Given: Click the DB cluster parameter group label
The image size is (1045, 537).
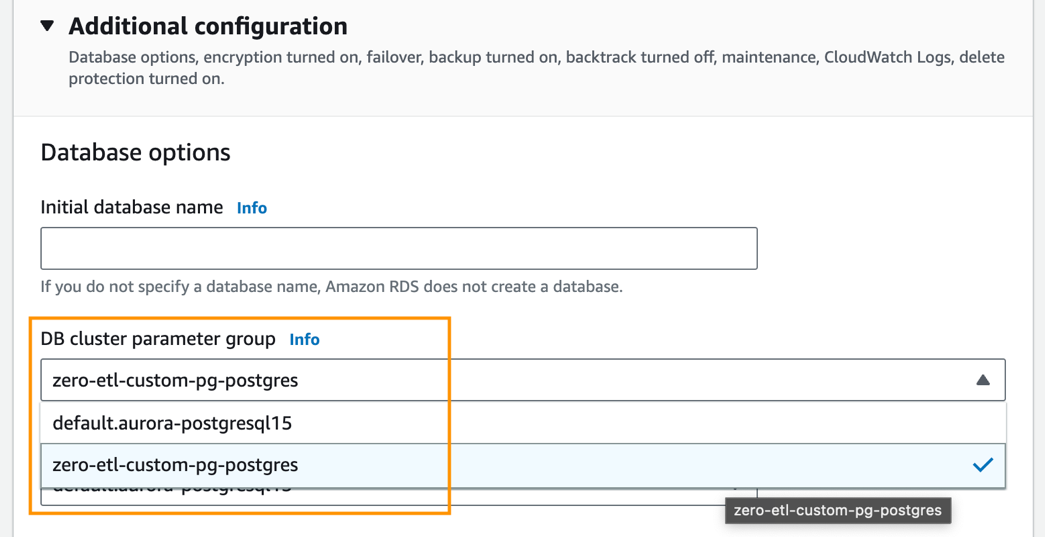Looking at the screenshot, I should point(158,340).
